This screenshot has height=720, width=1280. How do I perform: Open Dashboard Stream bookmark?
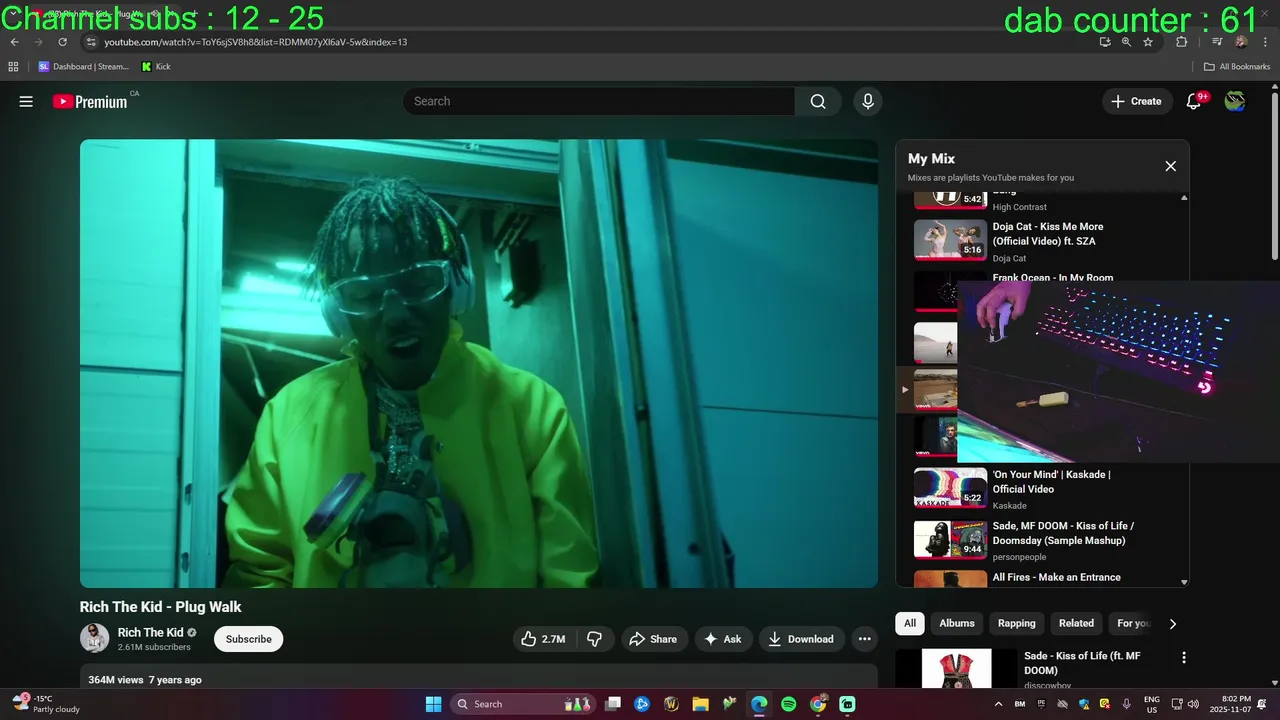[x=84, y=67]
